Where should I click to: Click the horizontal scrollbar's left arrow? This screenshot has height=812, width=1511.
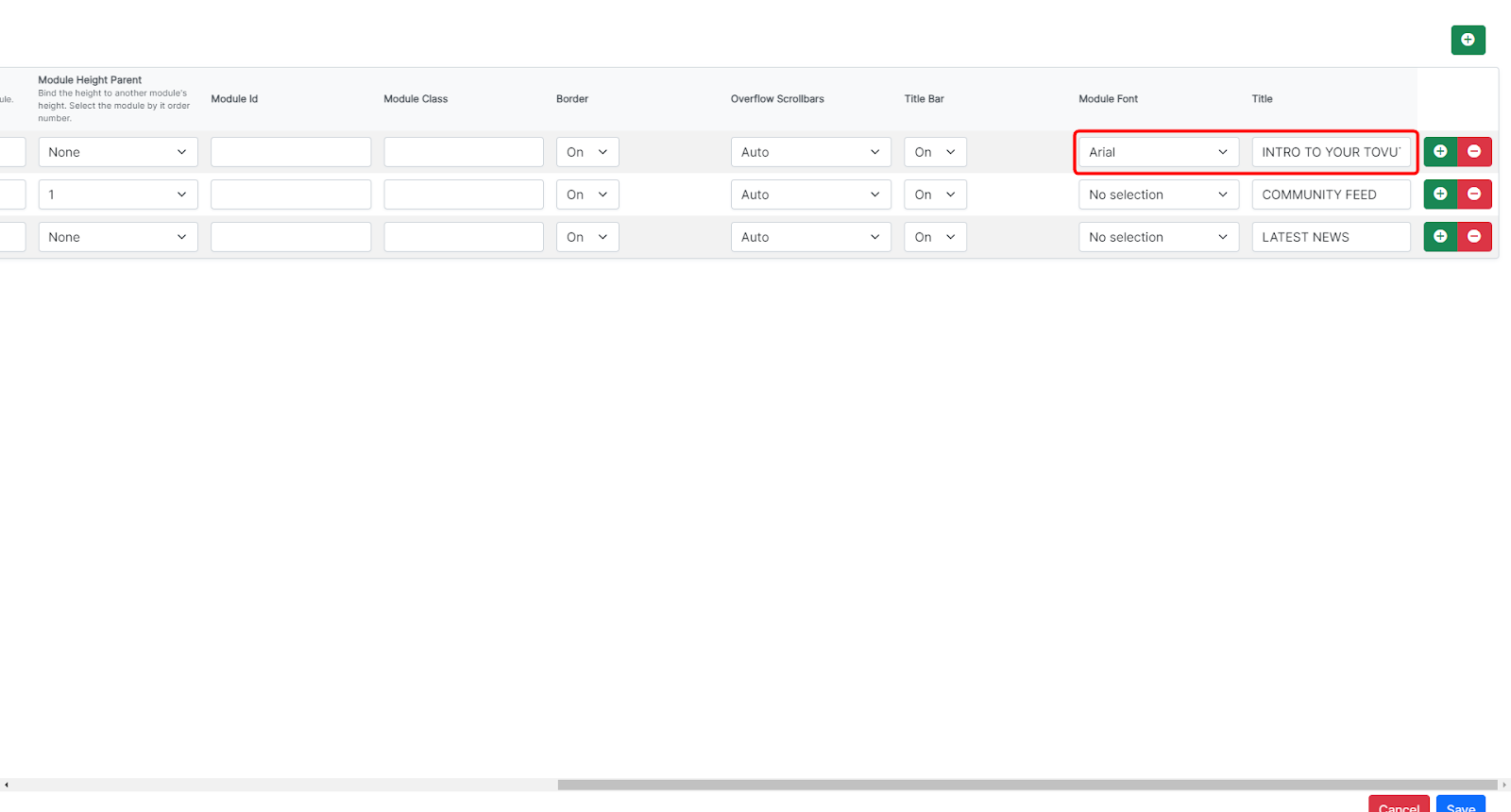coord(6,785)
